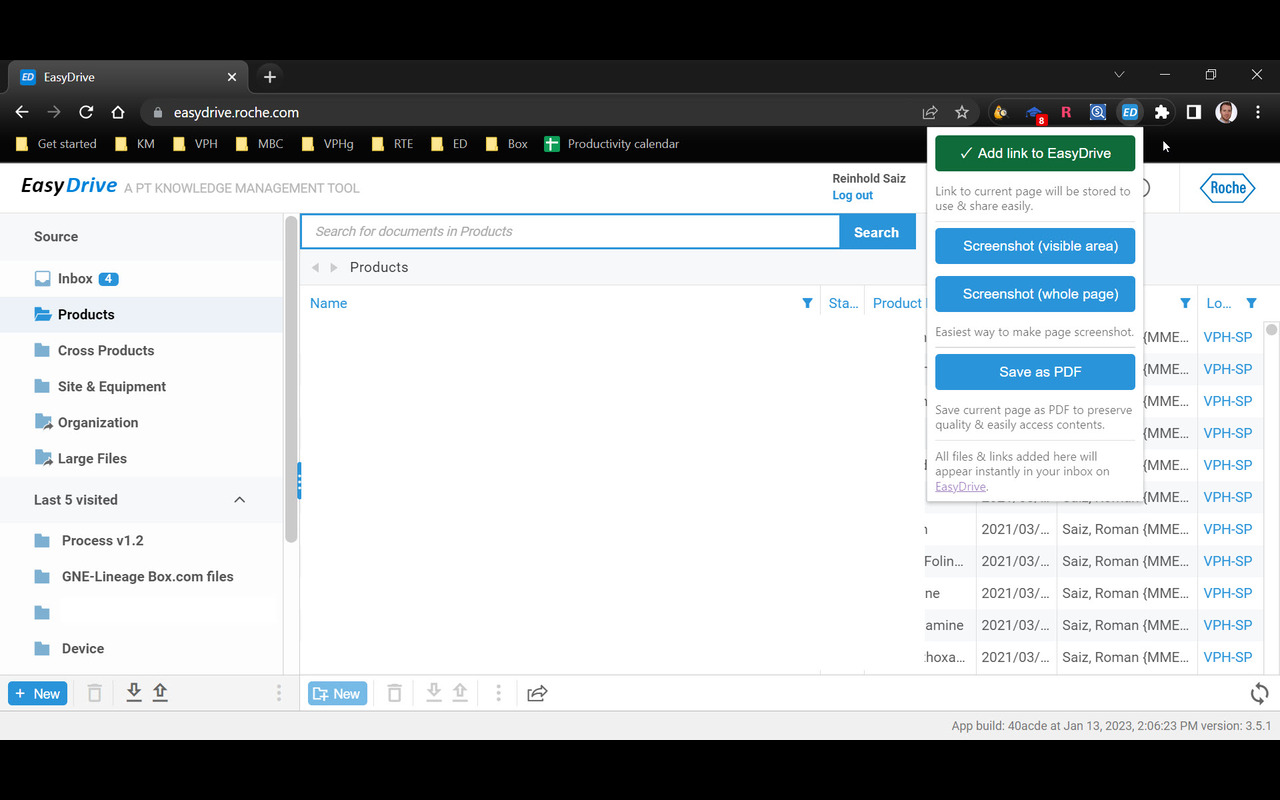Open the Cross Products folder

(x=107, y=350)
